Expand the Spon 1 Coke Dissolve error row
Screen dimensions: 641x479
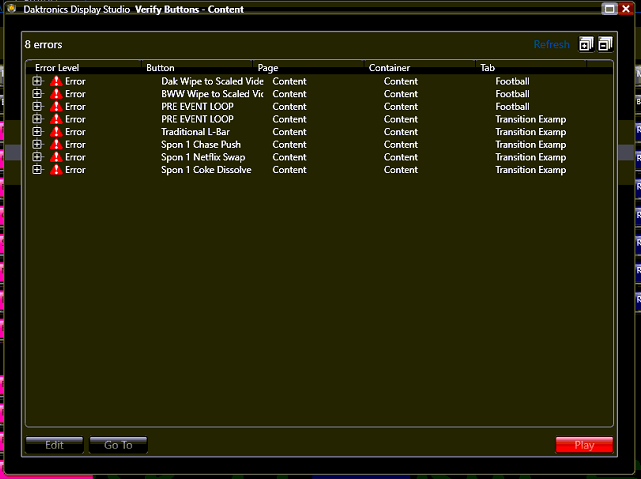(37, 170)
